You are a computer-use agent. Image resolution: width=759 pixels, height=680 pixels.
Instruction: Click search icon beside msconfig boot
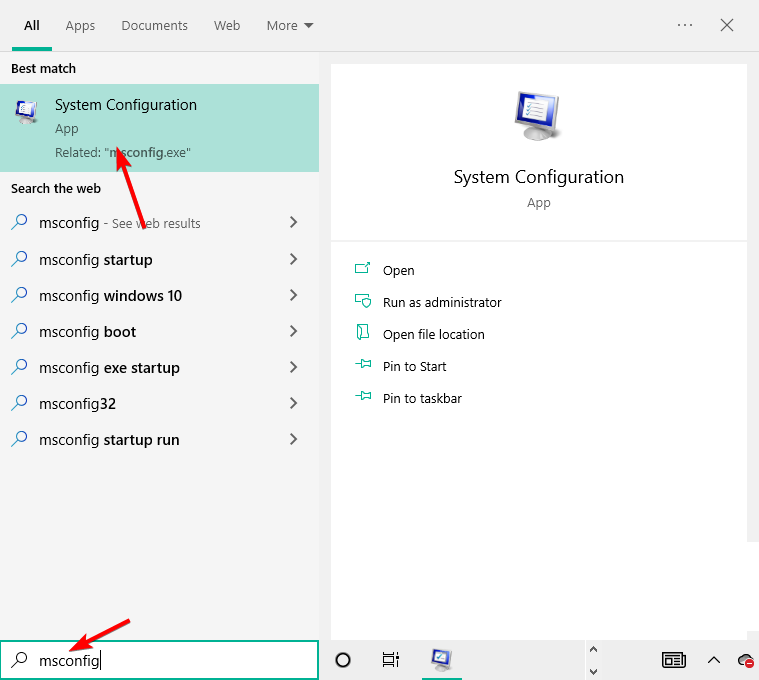point(19,331)
